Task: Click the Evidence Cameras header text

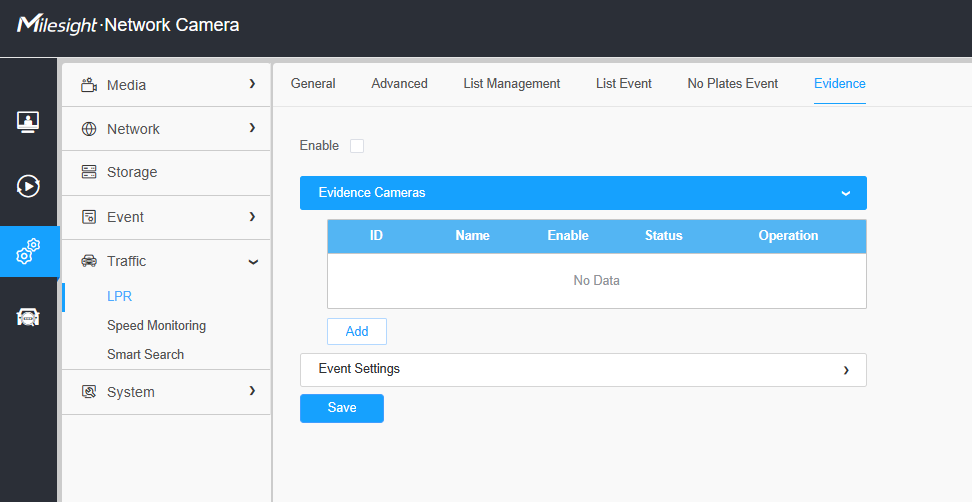Action: [x=372, y=193]
